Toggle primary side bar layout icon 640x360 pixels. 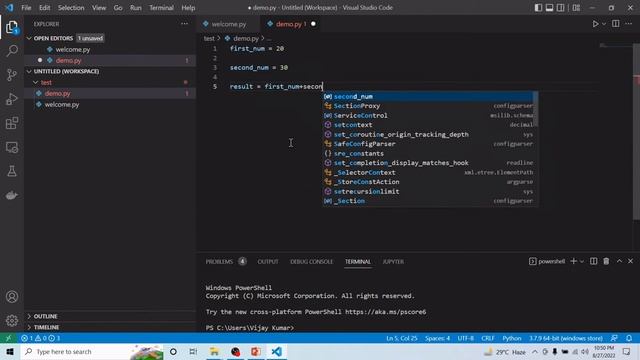coord(538,8)
